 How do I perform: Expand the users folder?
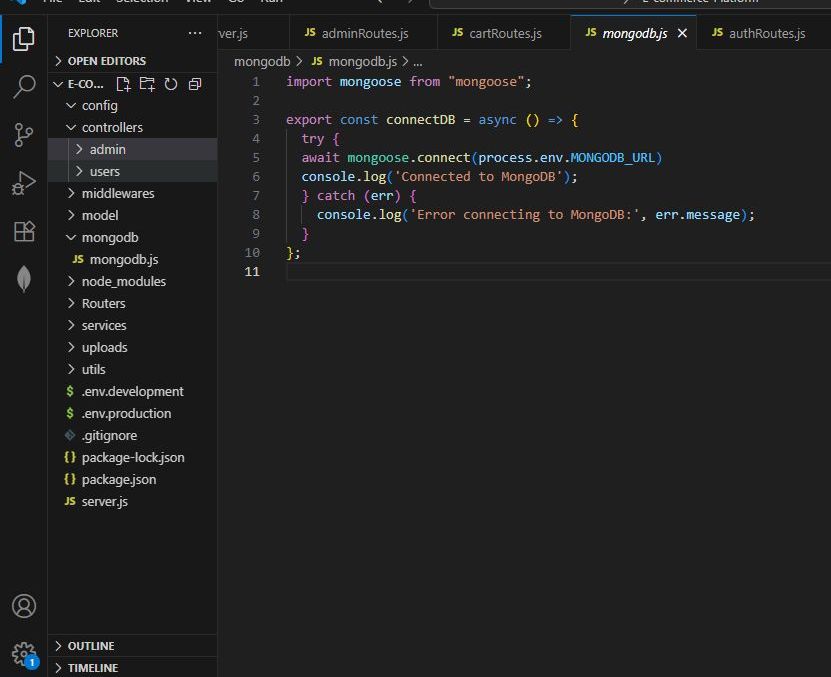(132, 171)
